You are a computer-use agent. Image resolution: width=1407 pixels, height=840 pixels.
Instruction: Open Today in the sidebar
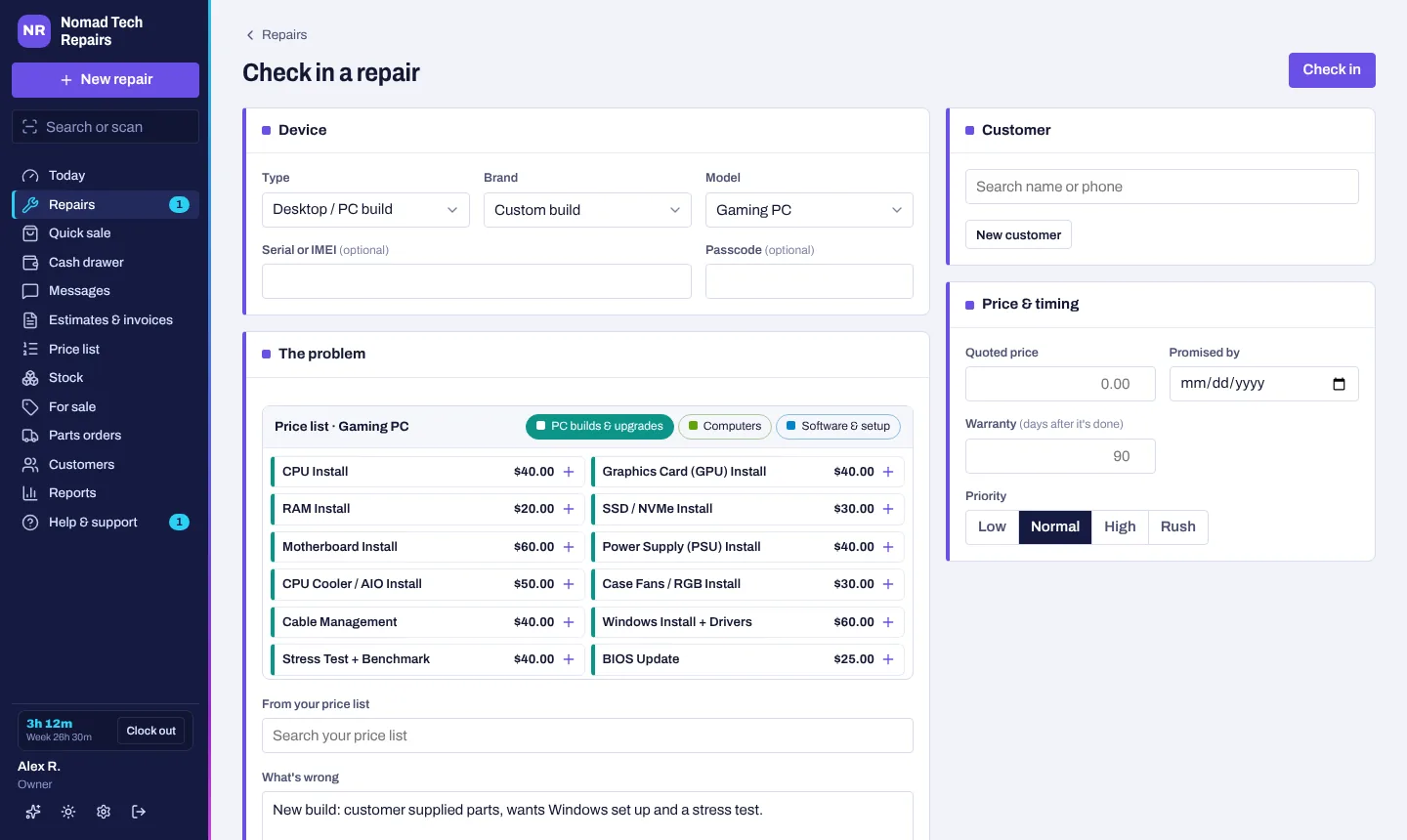click(106, 176)
